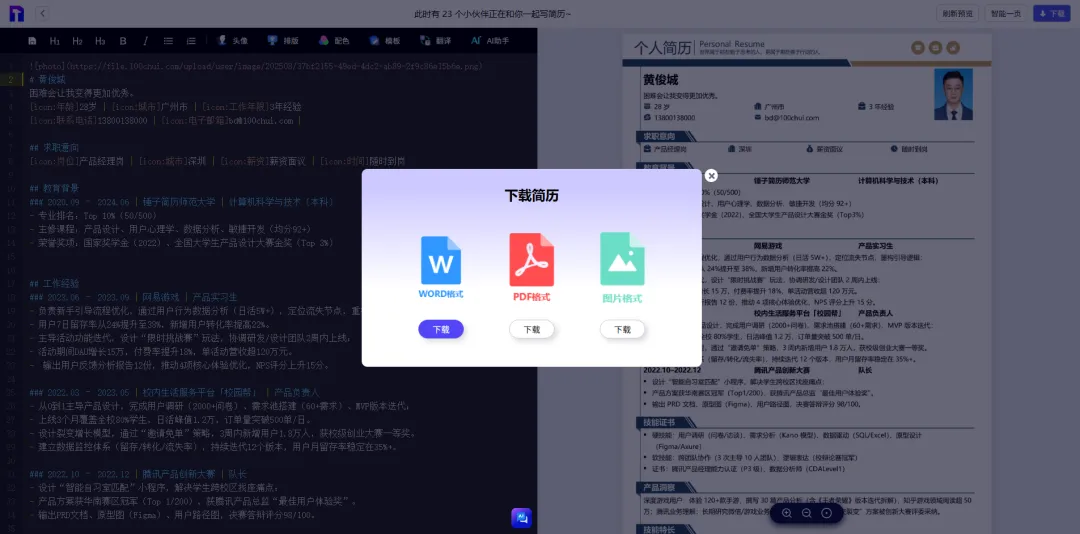Click the '## 求职意向' line in editor
This screenshot has height=534, width=1080.
tap(54, 147)
